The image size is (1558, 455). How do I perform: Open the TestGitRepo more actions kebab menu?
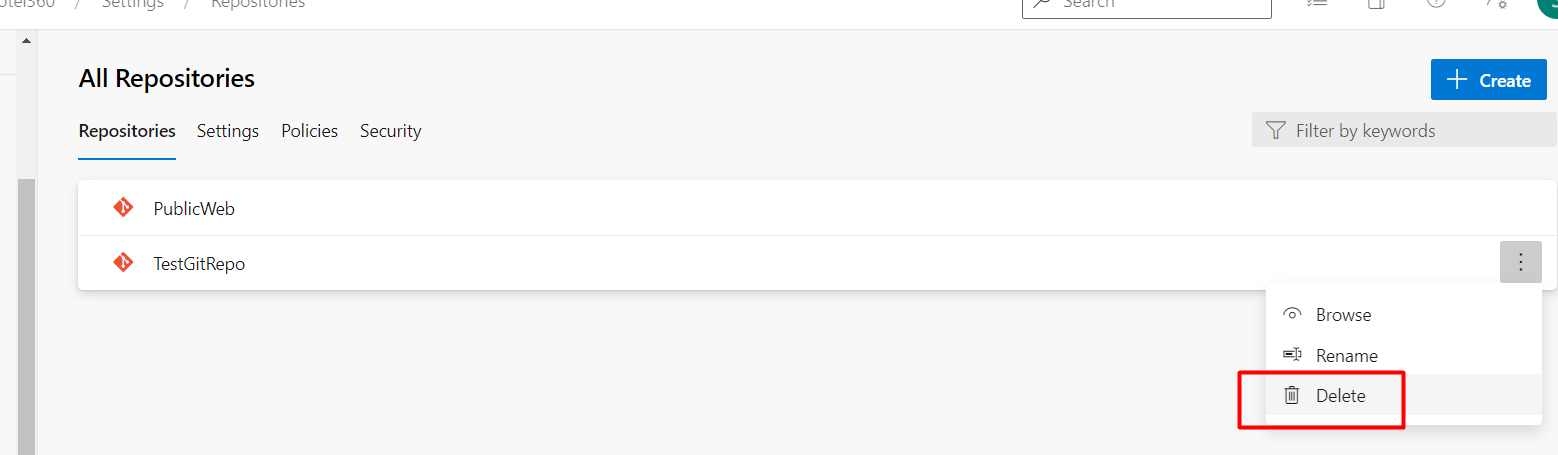1521,262
